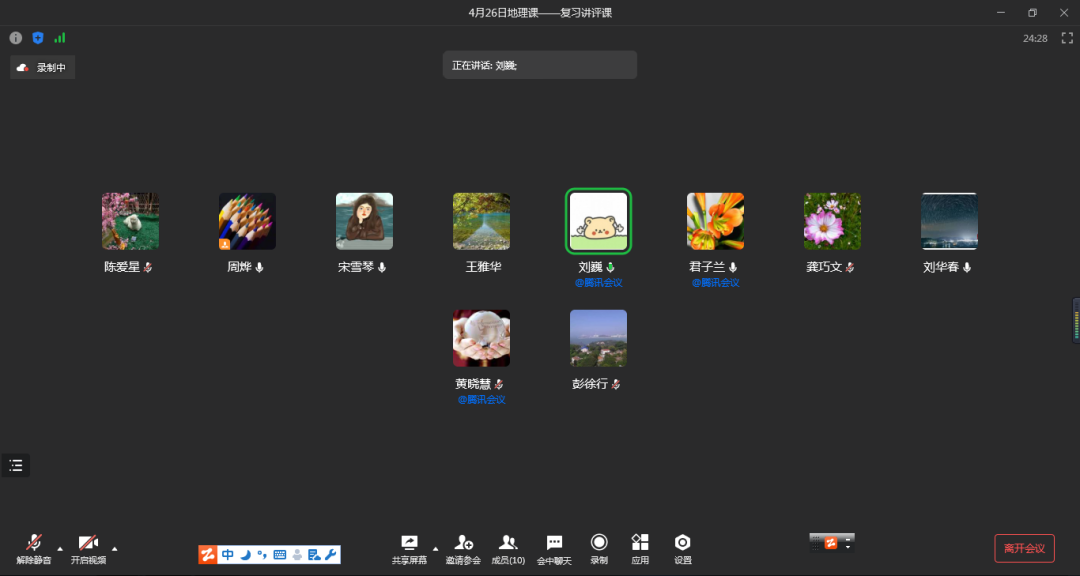Open the side list panel icon
Viewport: 1080px width, 576px height.
click(x=16, y=465)
